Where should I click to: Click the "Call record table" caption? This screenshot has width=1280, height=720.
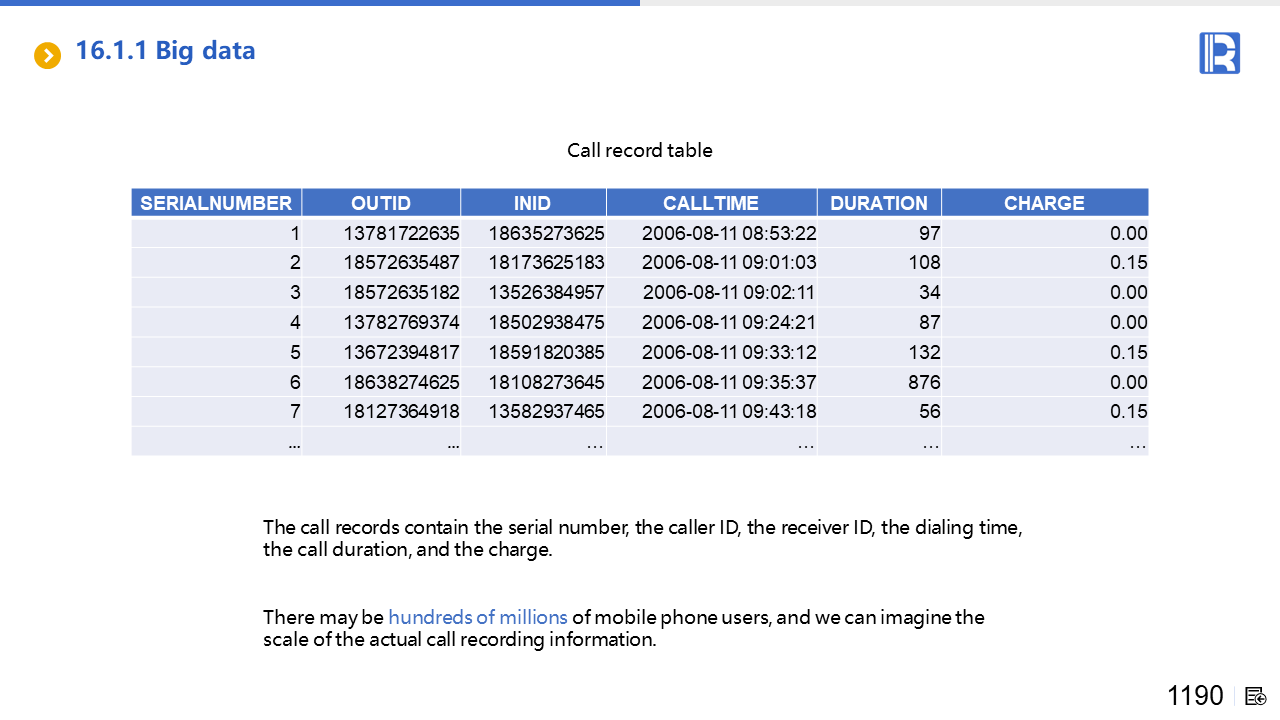639,151
